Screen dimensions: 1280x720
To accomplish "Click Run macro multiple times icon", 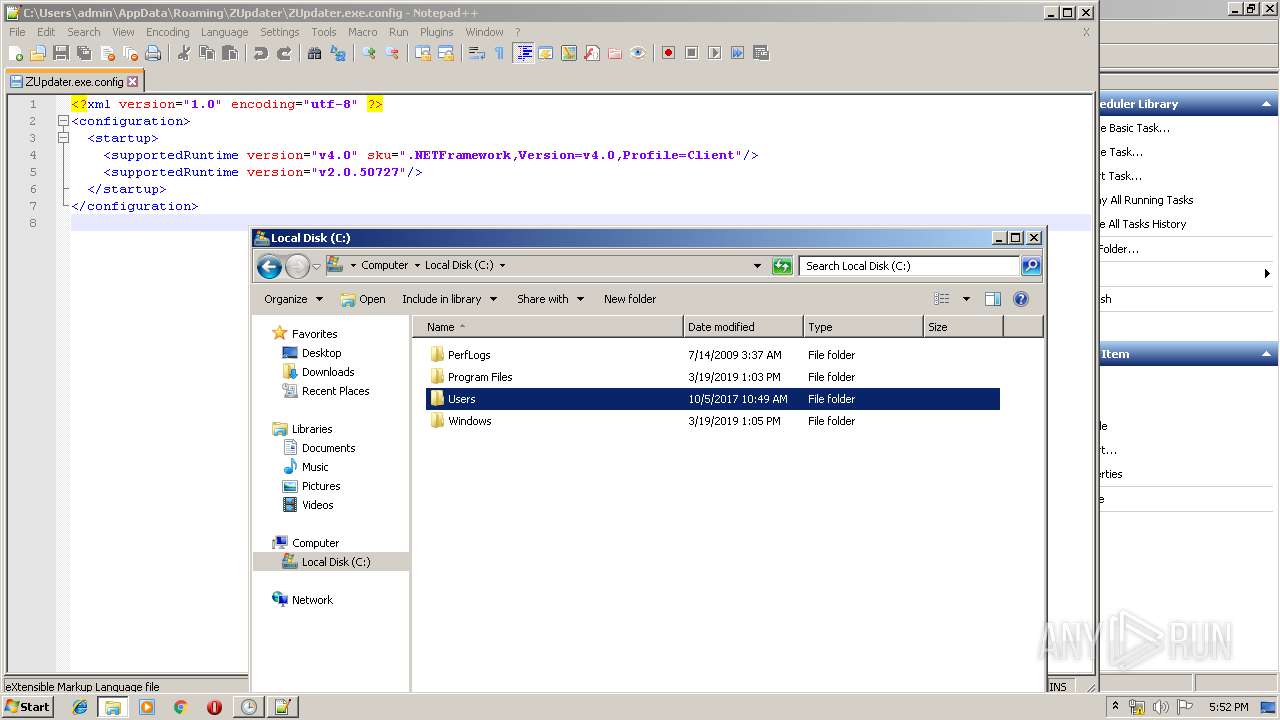I will point(738,53).
